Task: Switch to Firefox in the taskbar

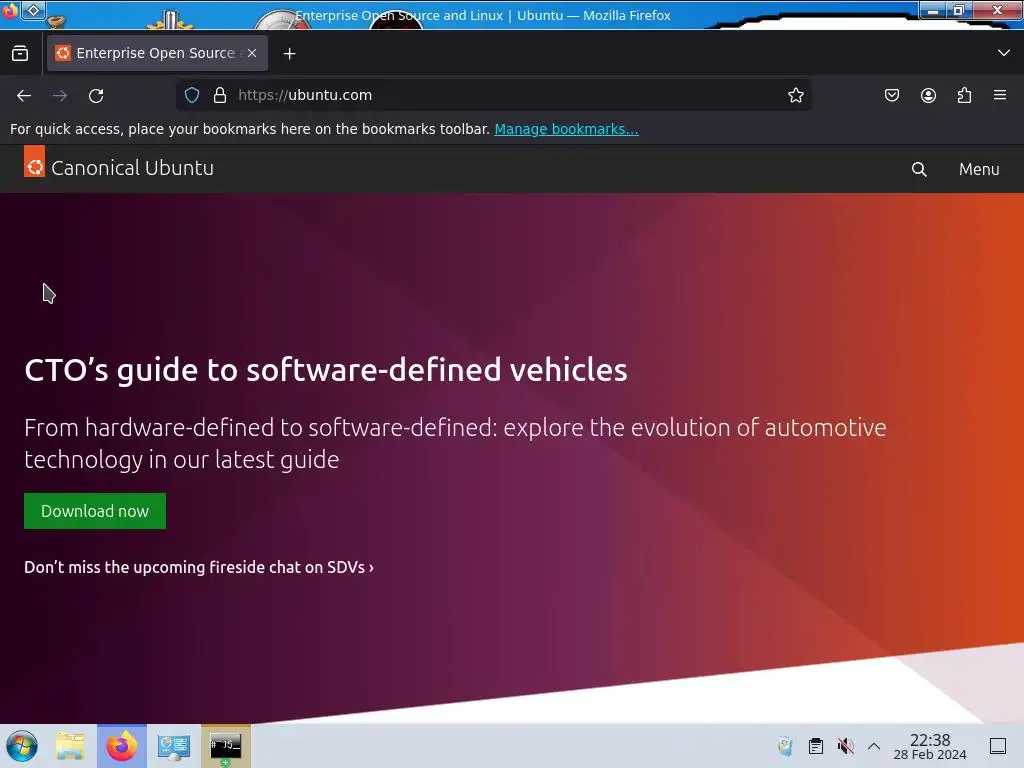Action: click(122, 746)
